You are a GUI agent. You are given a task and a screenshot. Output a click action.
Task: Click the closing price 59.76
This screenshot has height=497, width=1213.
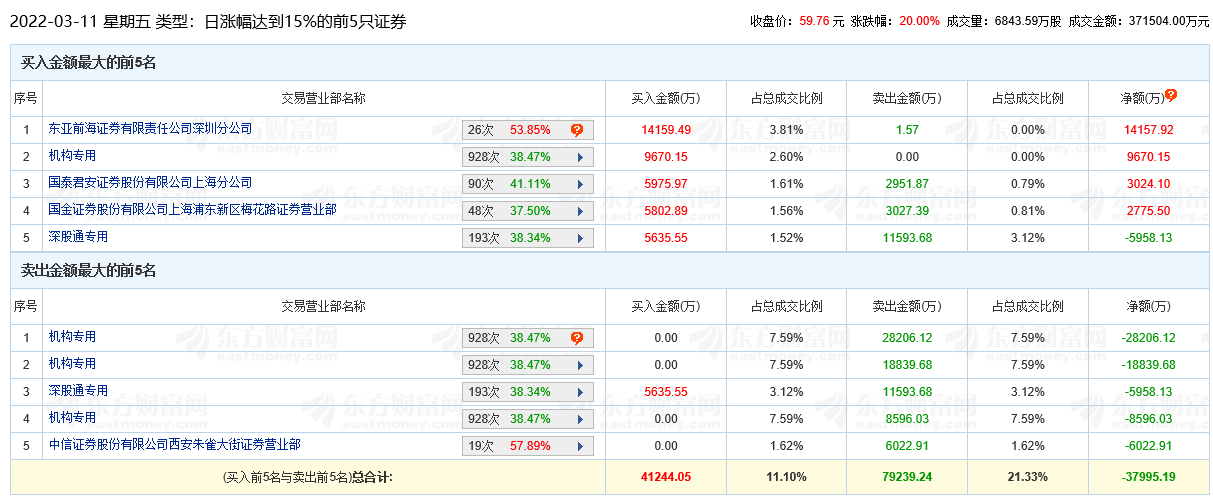[x=815, y=20]
